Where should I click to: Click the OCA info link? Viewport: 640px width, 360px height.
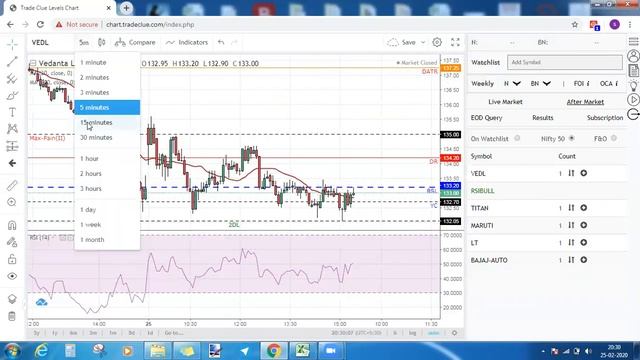[x=609, y=84]
